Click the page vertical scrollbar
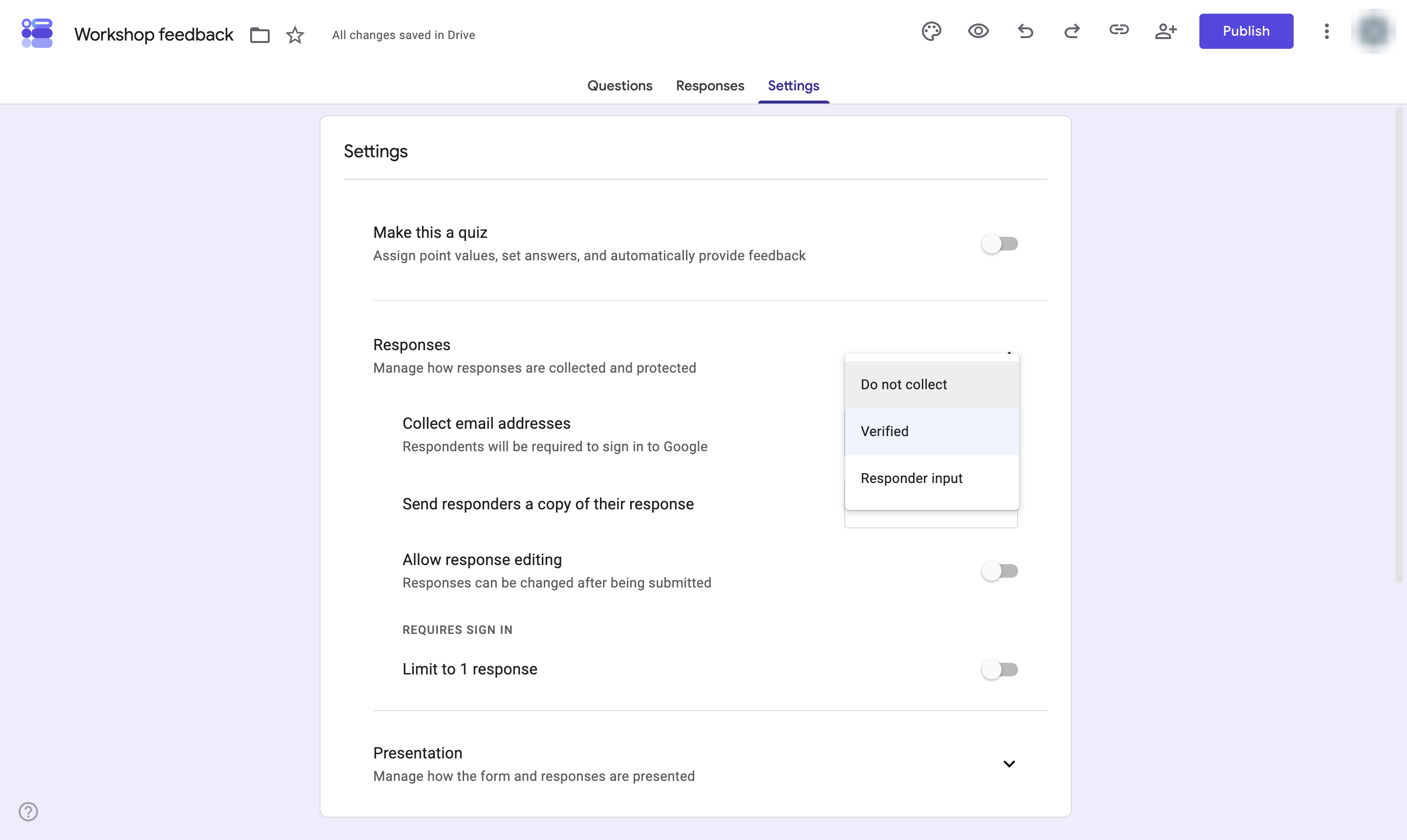Image resolution: width=1407 pixels, height=840 pixels. point(1399,345)
